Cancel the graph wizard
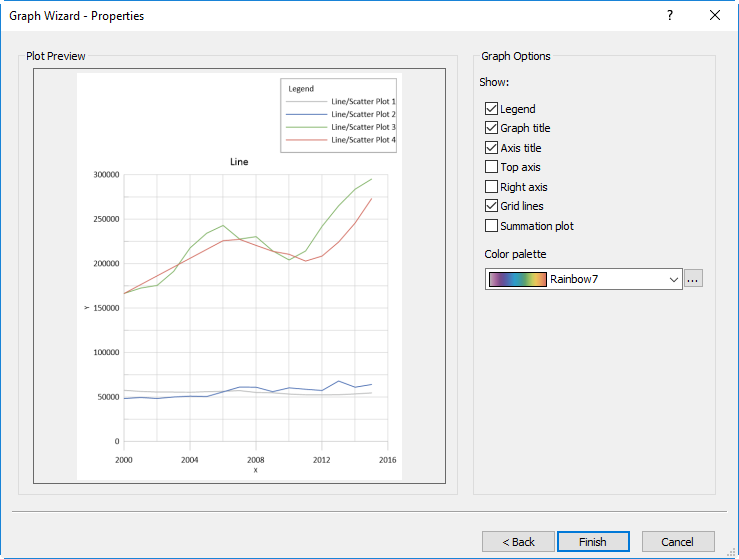Screen dimensions: 739x559 (x=678, y=542)
